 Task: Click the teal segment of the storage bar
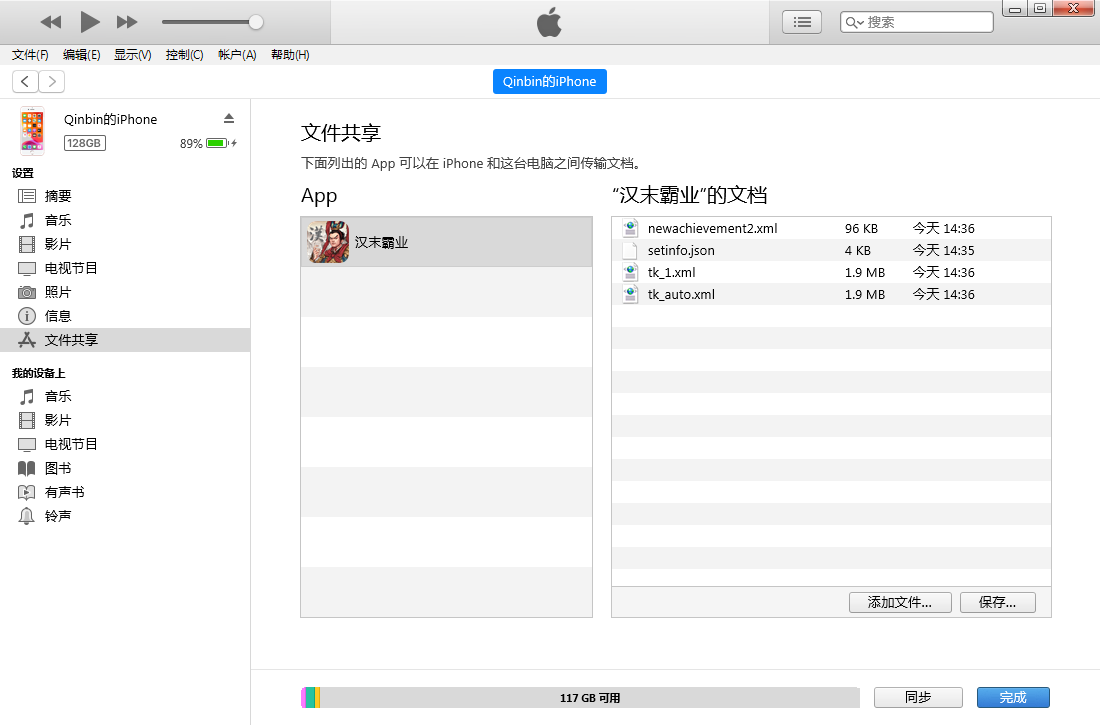tap(310, 698)
